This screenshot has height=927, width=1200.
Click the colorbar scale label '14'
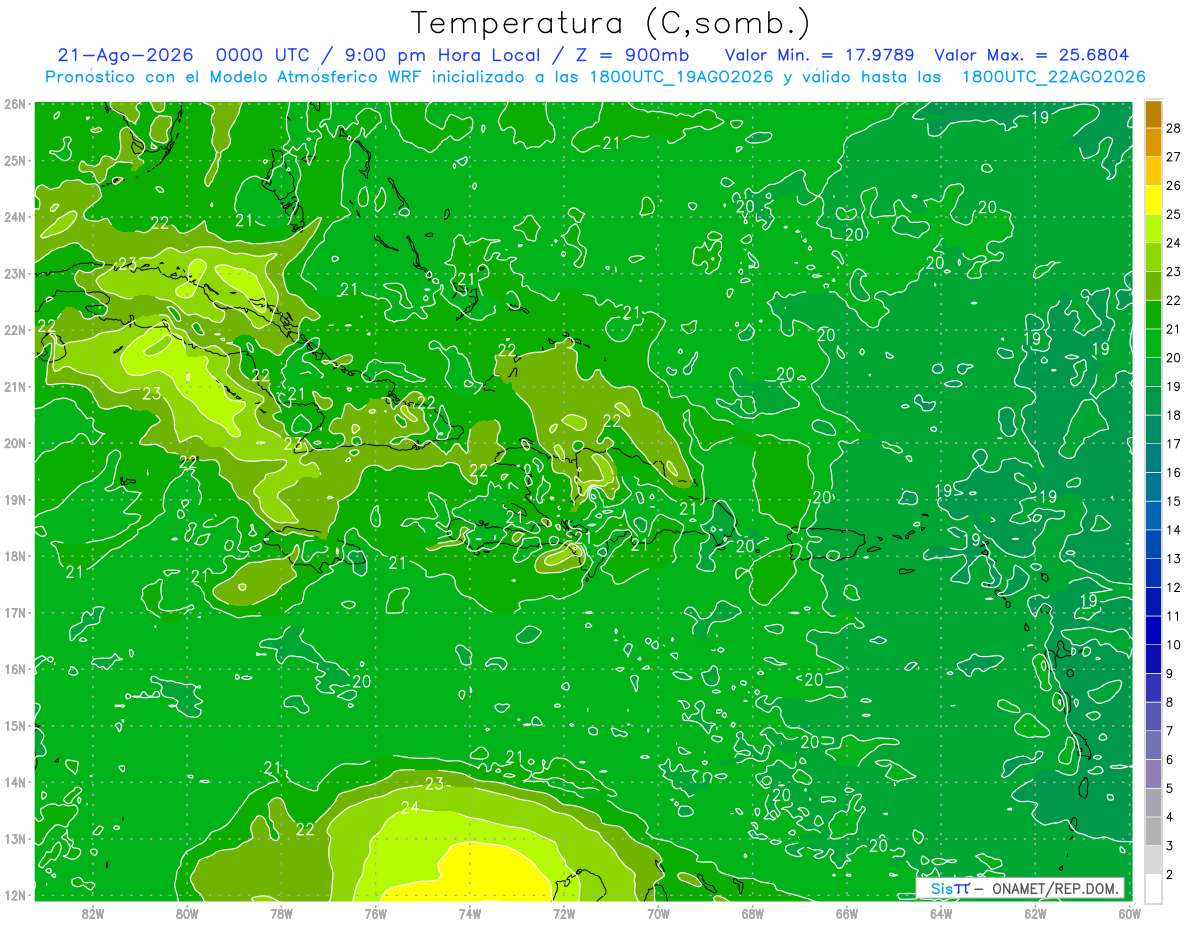1174,530
